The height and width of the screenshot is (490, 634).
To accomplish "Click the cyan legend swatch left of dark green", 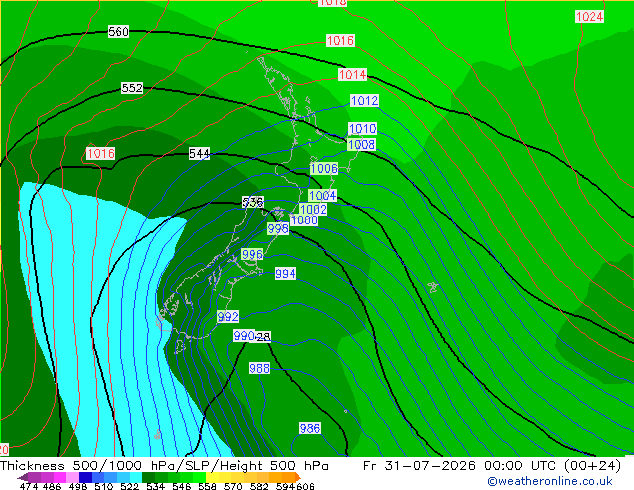I will tap(136, 477).
